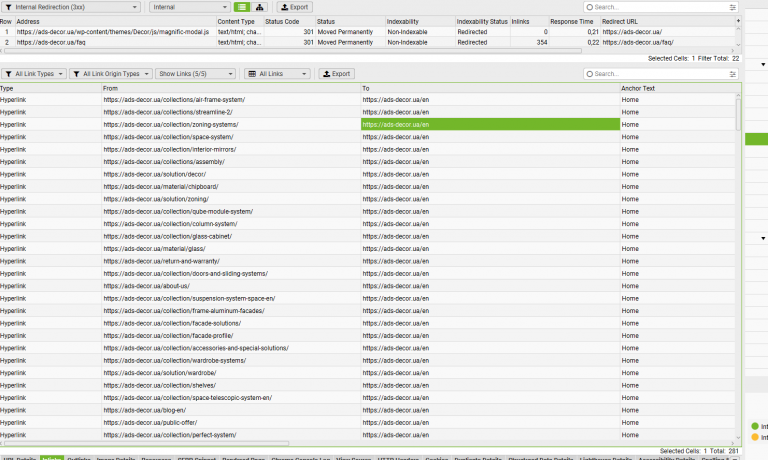Screen dimensions: 768x460
Task: Select From URL collection/zoning-systems/
Action: pos(171,124)
